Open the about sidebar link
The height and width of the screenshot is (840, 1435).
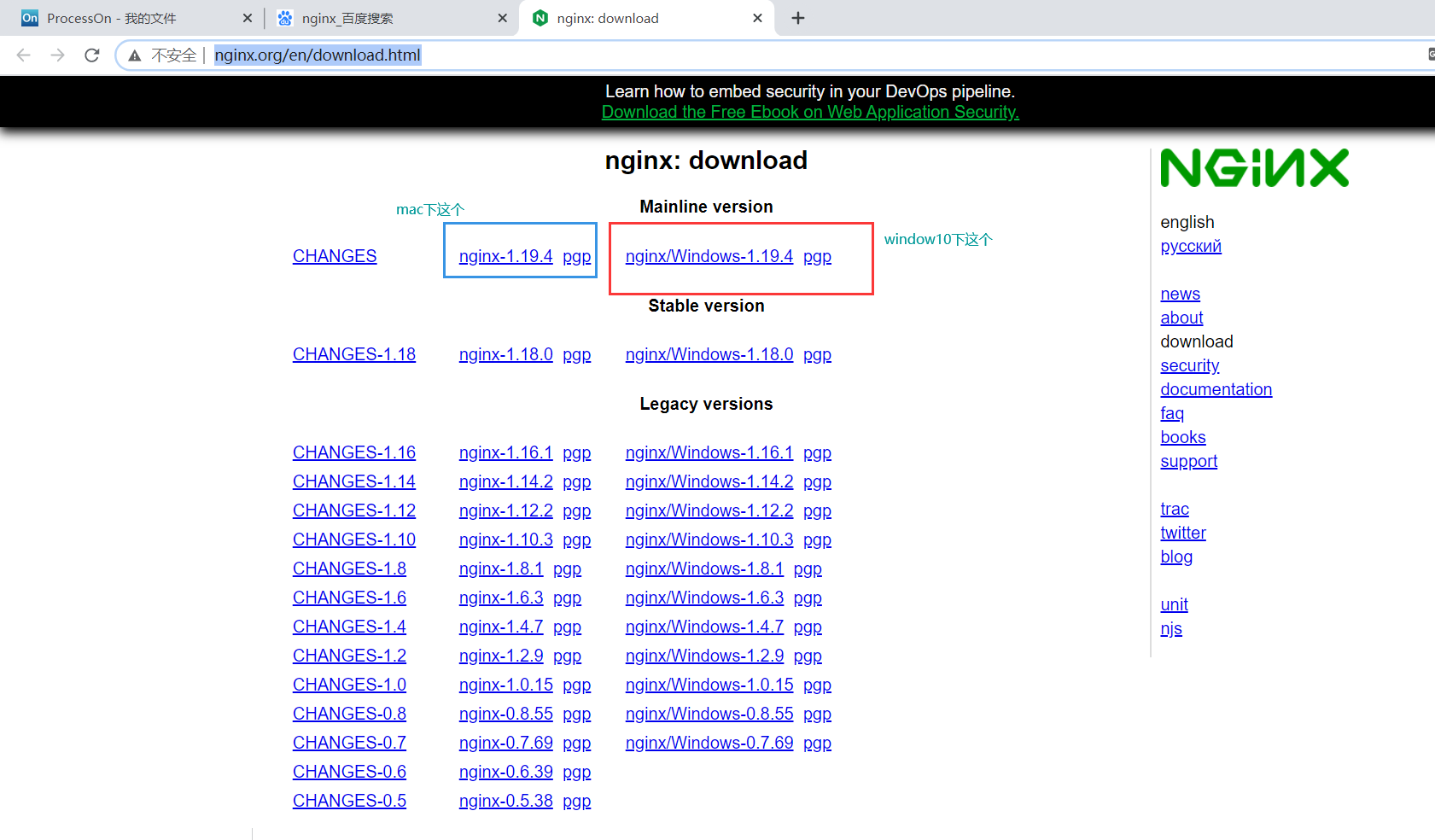click(1181, 318)
